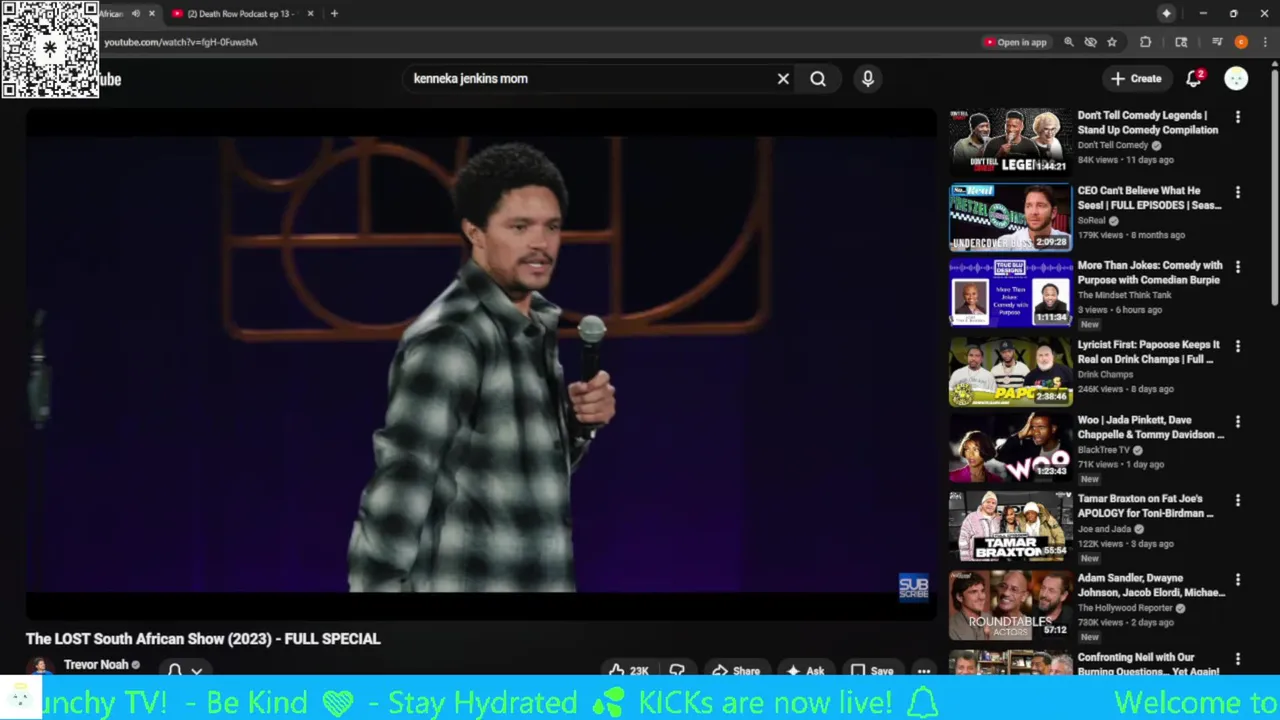The height and width of the screenshot is (720, 1280).
Task: Open options menu for CEO Can't Believe video
Action: tap(1238, 192)
